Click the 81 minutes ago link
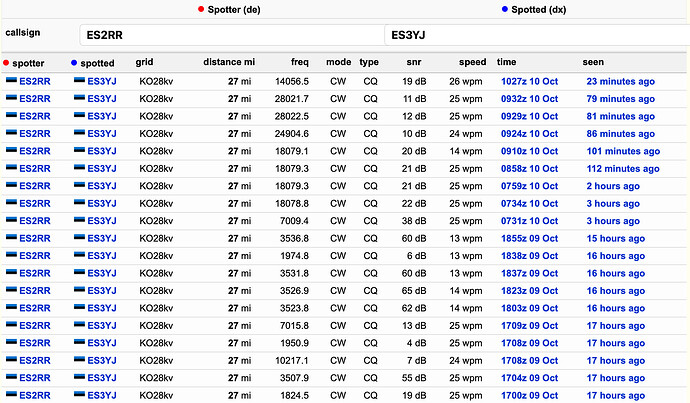690x403 pixels. [620, 116]
